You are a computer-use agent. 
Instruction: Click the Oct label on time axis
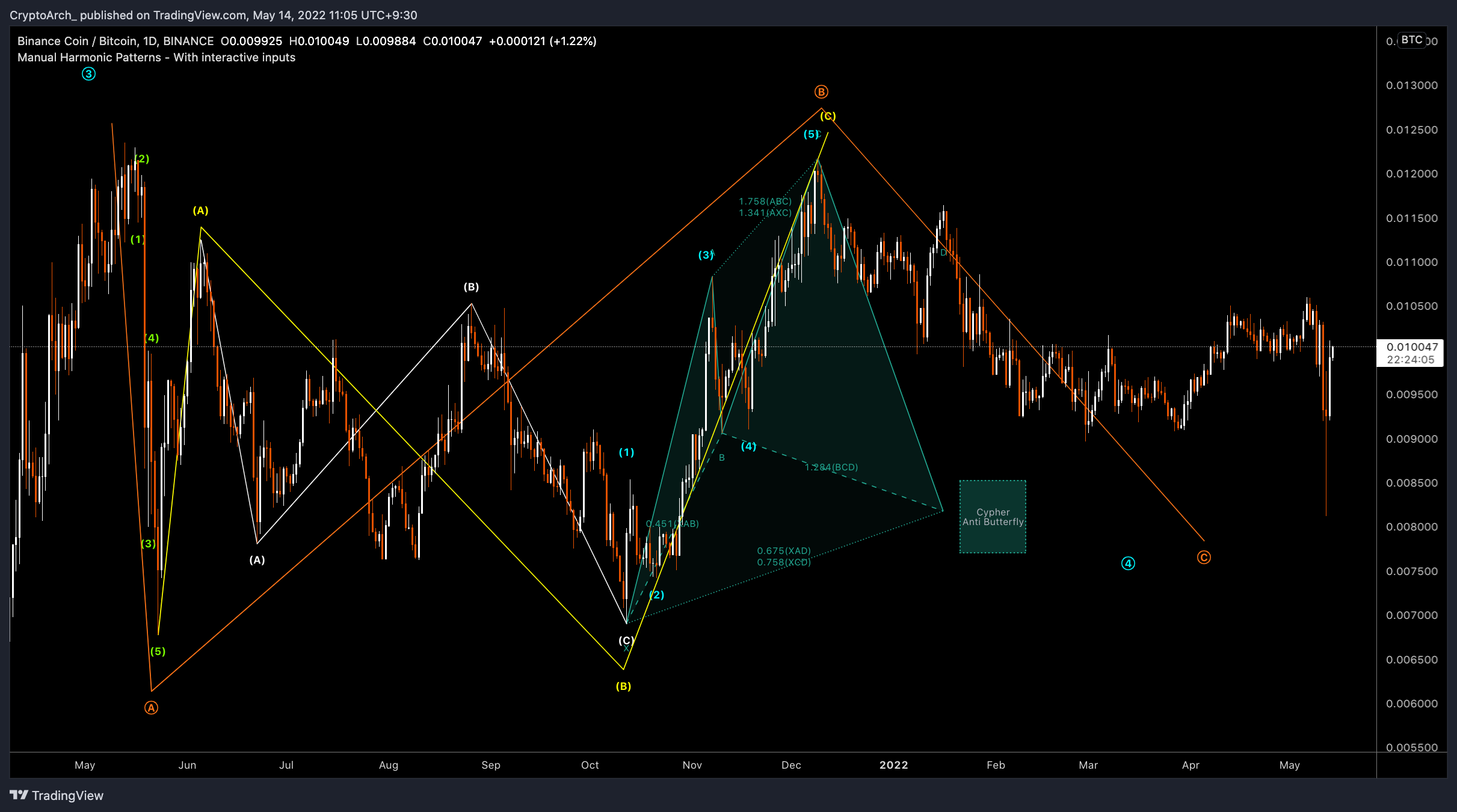(x=590, y=765)
